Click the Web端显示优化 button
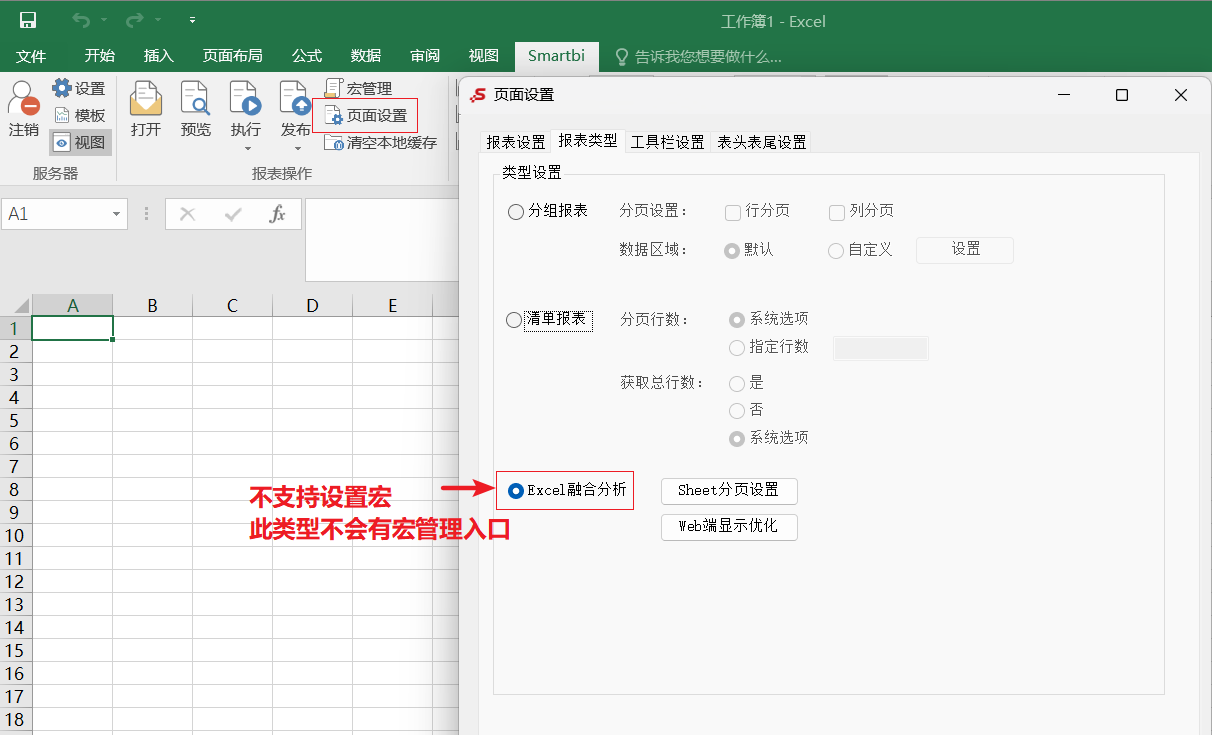The height and width of the screenshot is (735, 1212). 729,526
